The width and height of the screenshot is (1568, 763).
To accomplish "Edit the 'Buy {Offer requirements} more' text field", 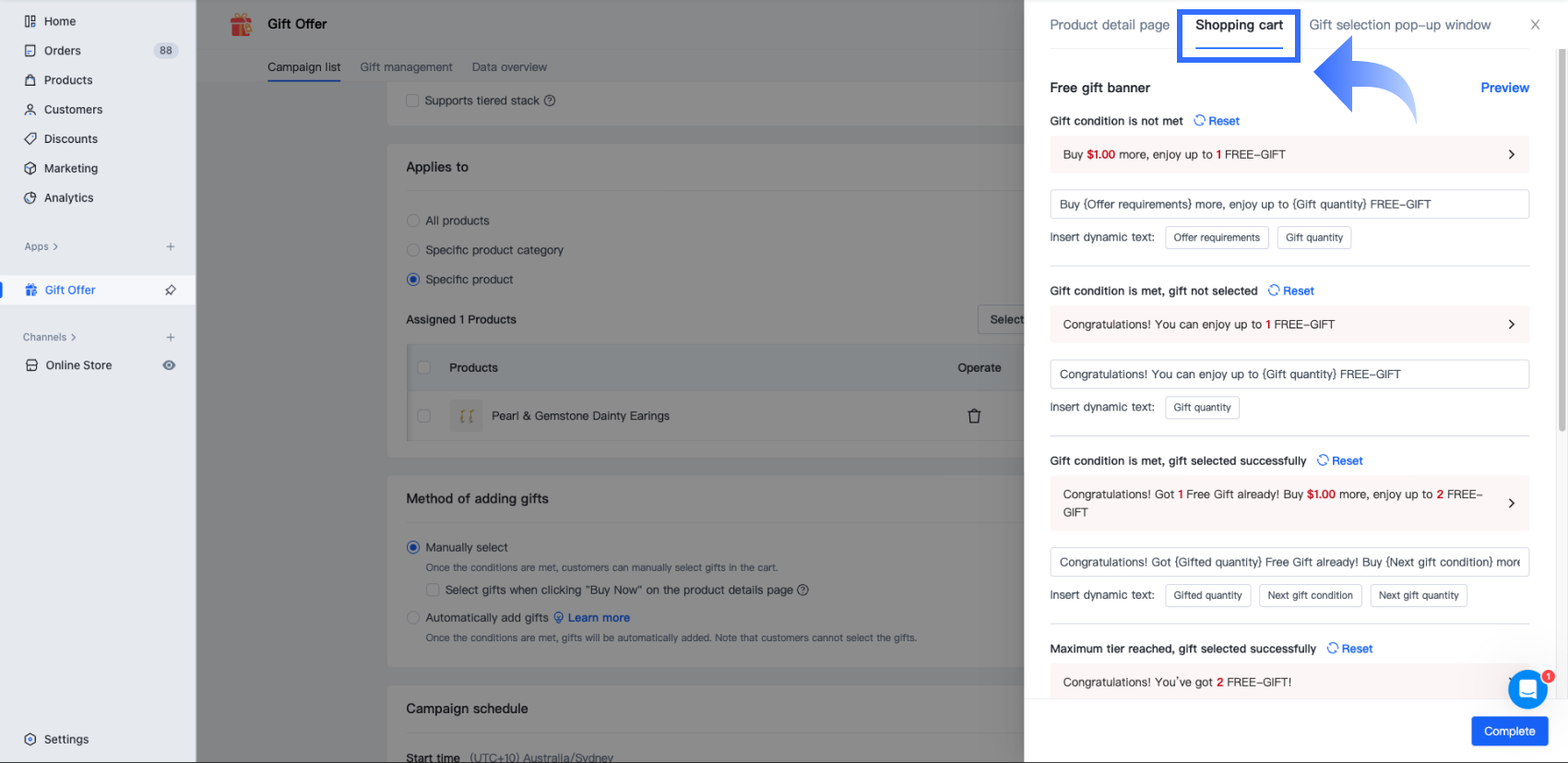I will (x=1289, y=204).
